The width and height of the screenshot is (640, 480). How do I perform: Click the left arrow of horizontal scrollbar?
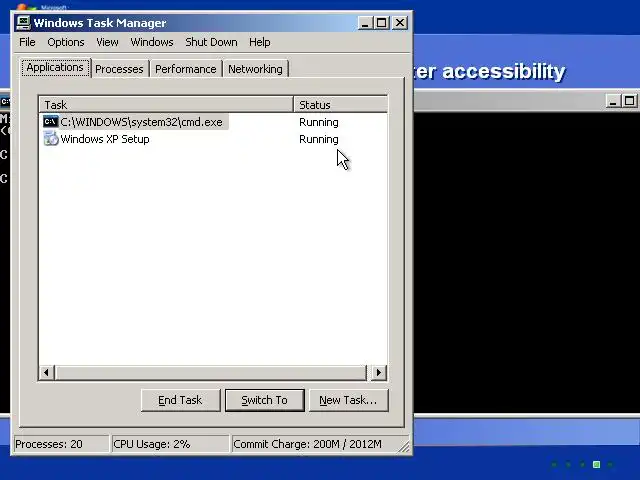click(47, 372)
